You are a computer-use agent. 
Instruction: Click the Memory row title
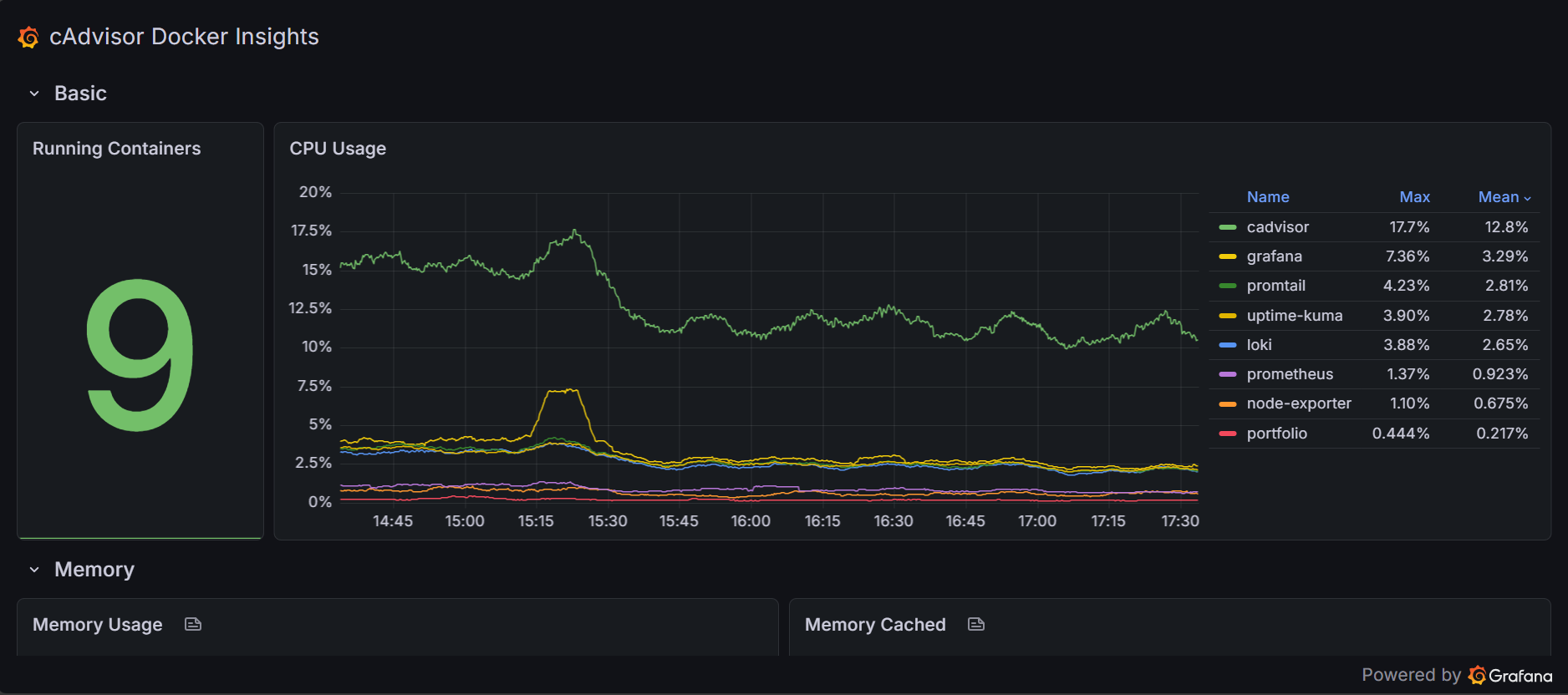tap(94, 570)
